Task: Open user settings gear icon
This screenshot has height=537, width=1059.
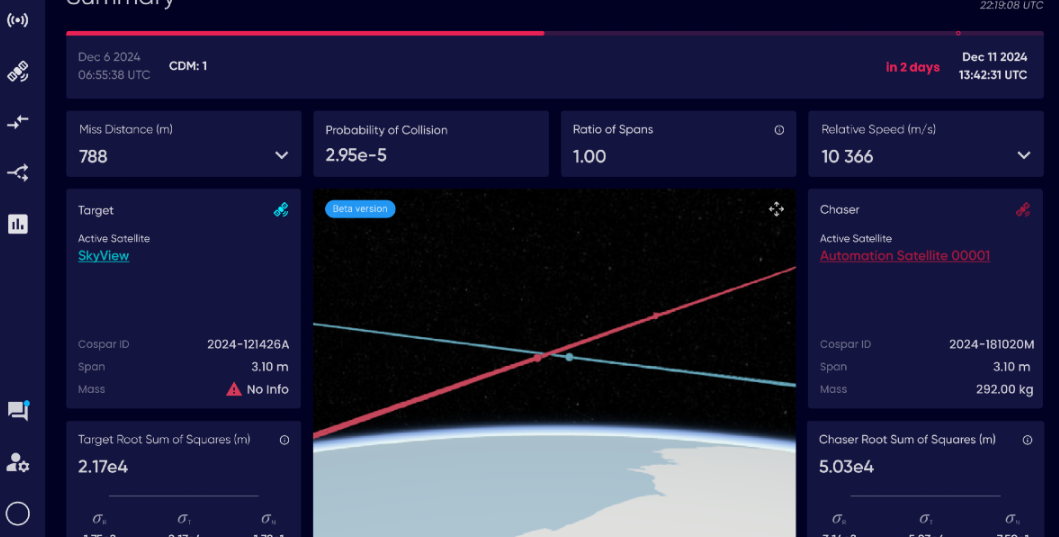Action: pos(18,462)
